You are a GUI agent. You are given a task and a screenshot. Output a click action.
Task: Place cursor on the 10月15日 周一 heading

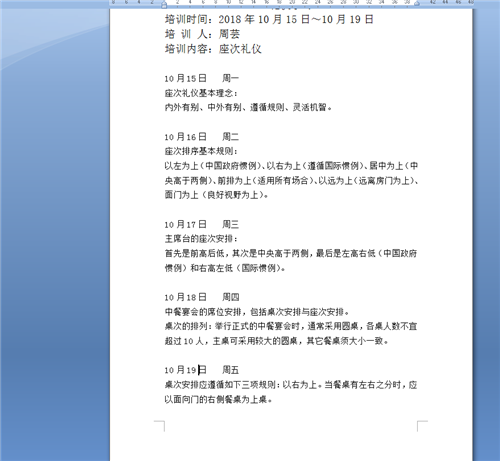tap(202, 78)
